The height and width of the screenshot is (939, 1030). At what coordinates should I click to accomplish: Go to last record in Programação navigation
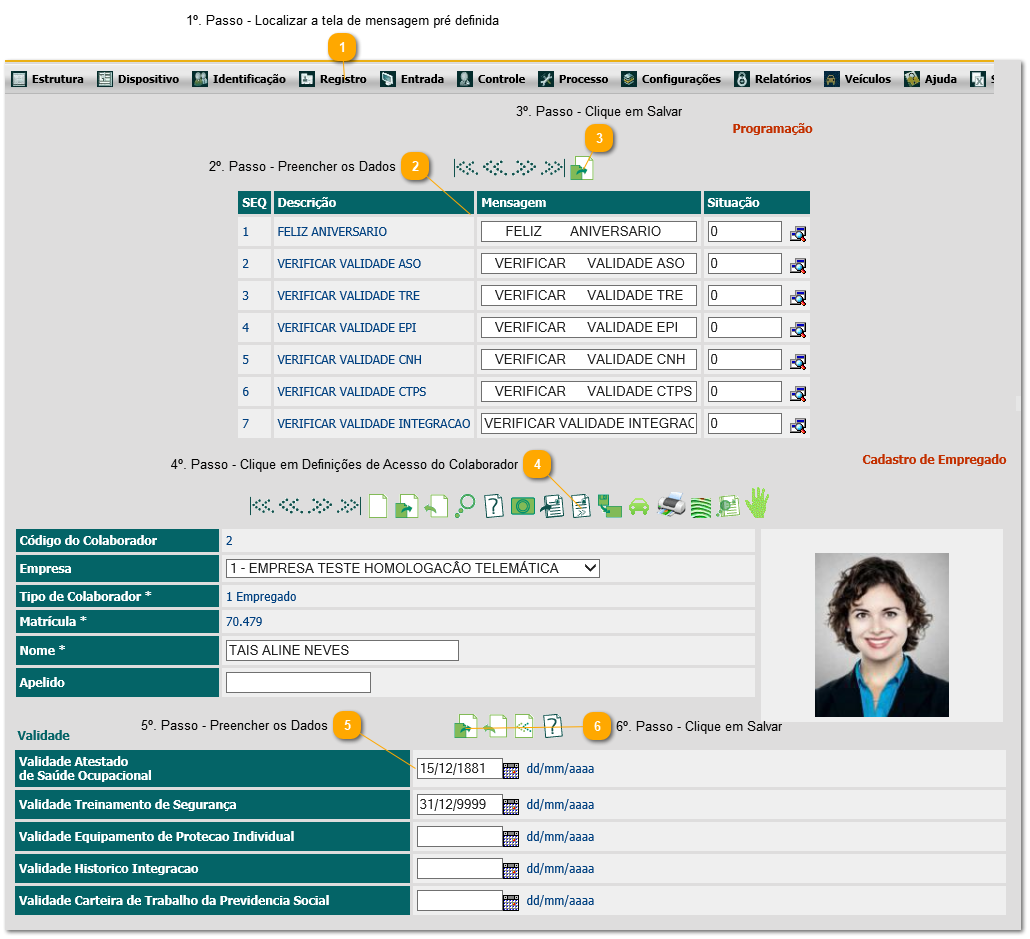pos(552,168)
